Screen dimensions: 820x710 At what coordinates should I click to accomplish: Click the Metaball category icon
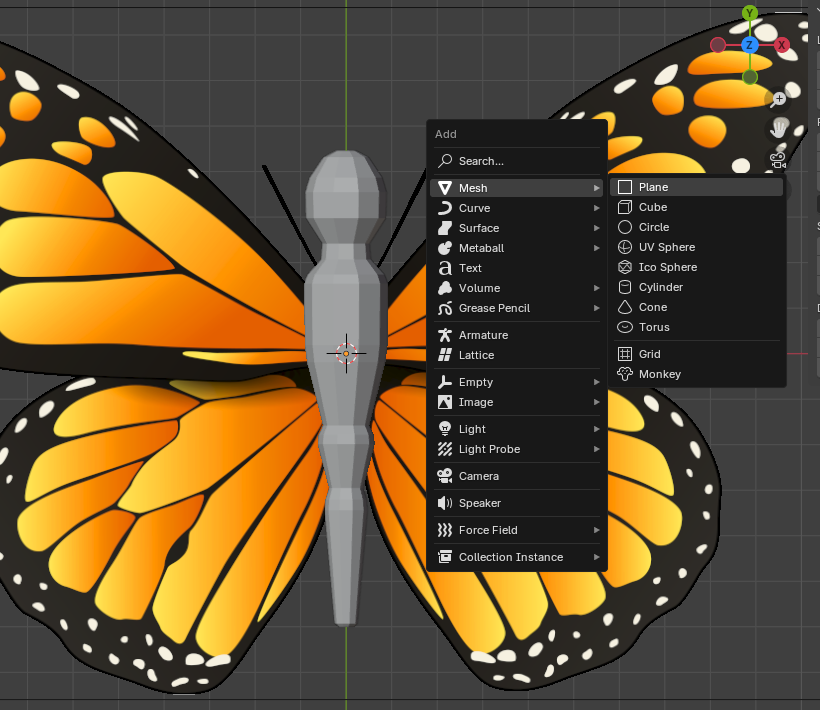(x=445, y=248)
